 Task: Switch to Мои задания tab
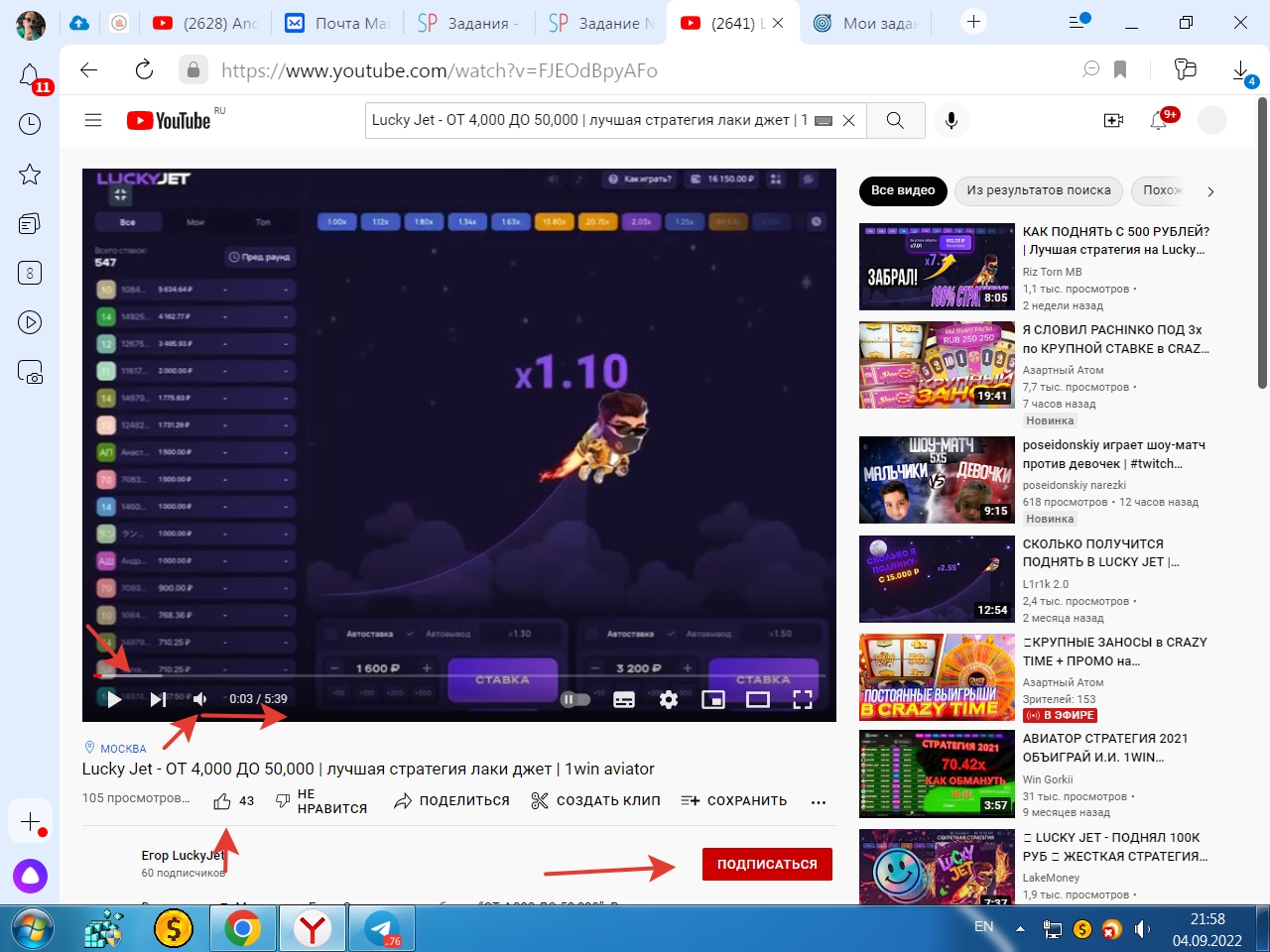[x=865, y=23]
